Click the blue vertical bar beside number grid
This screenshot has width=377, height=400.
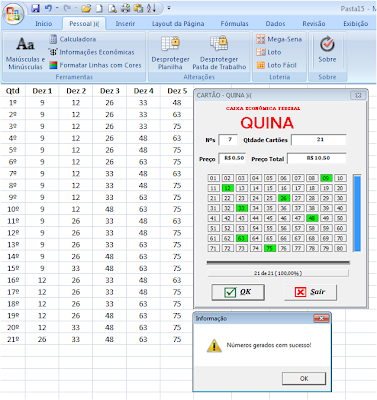(x=357, y=213)
